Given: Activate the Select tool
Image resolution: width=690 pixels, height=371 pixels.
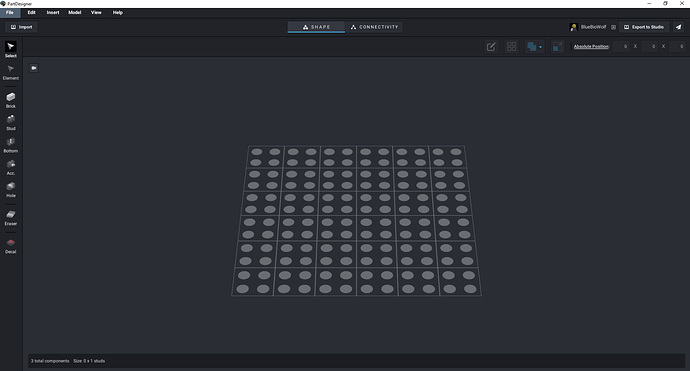Looking at the screenshot, I should coord(11,49).
